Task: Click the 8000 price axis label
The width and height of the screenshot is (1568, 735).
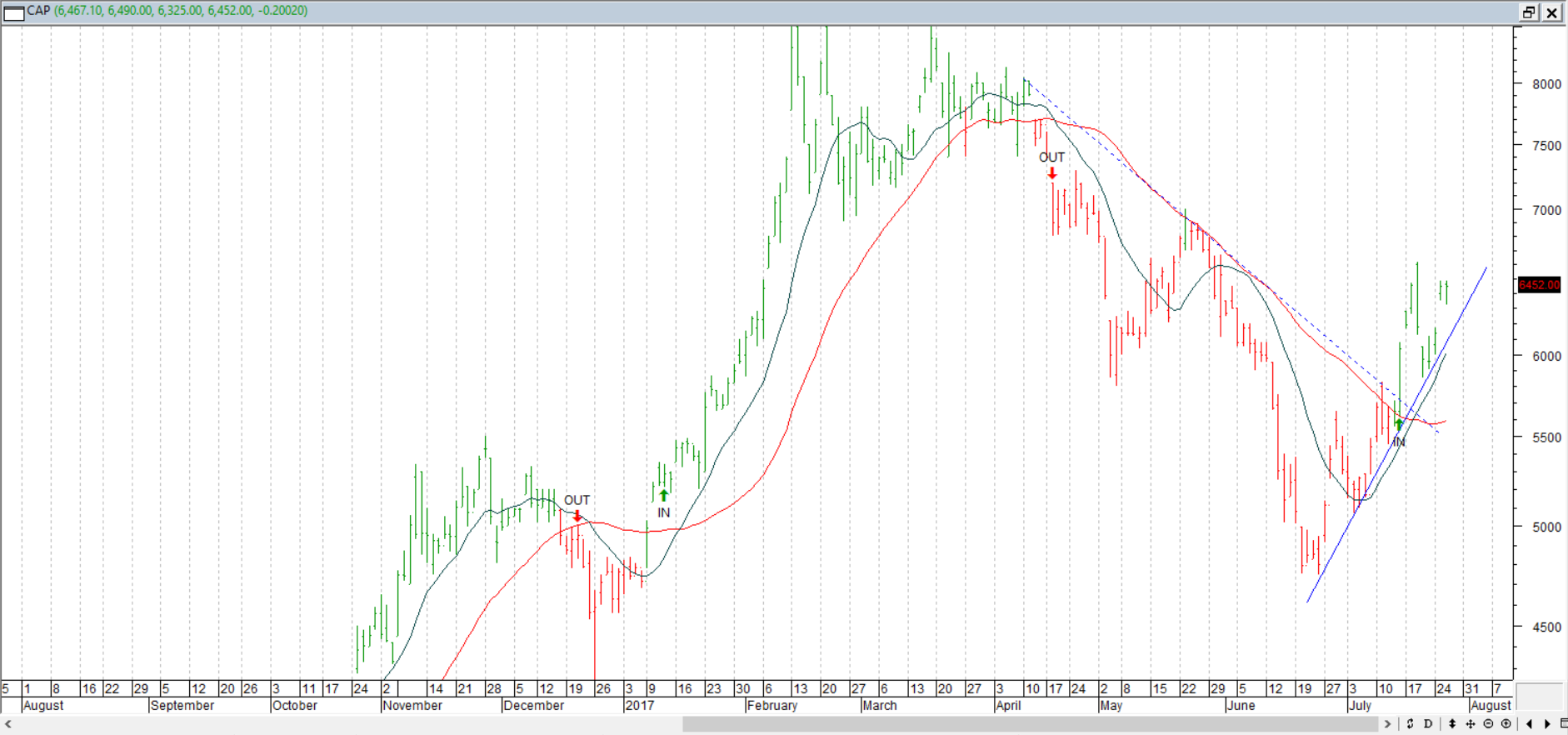Action: (1546, 84)
